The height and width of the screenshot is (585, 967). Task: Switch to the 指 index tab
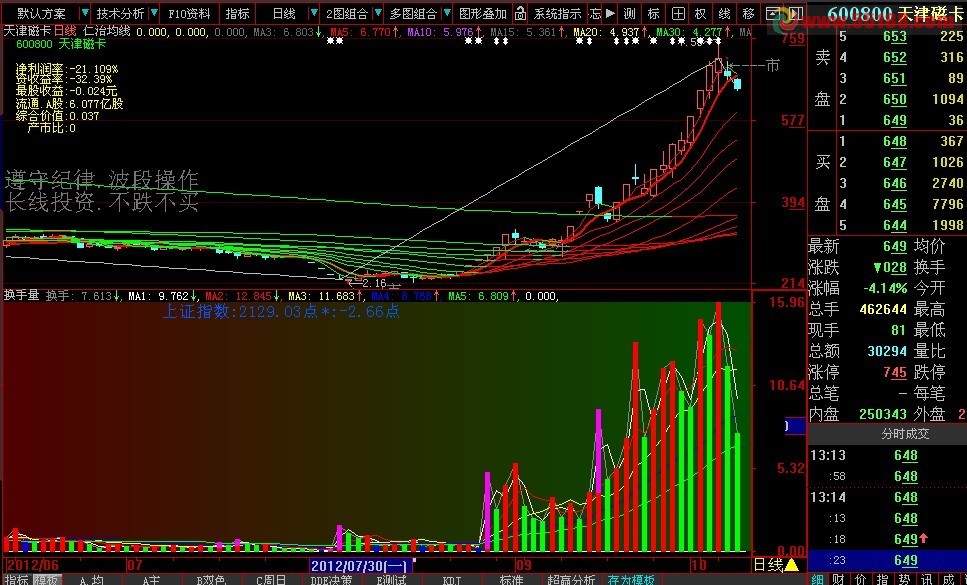point(882,579)
